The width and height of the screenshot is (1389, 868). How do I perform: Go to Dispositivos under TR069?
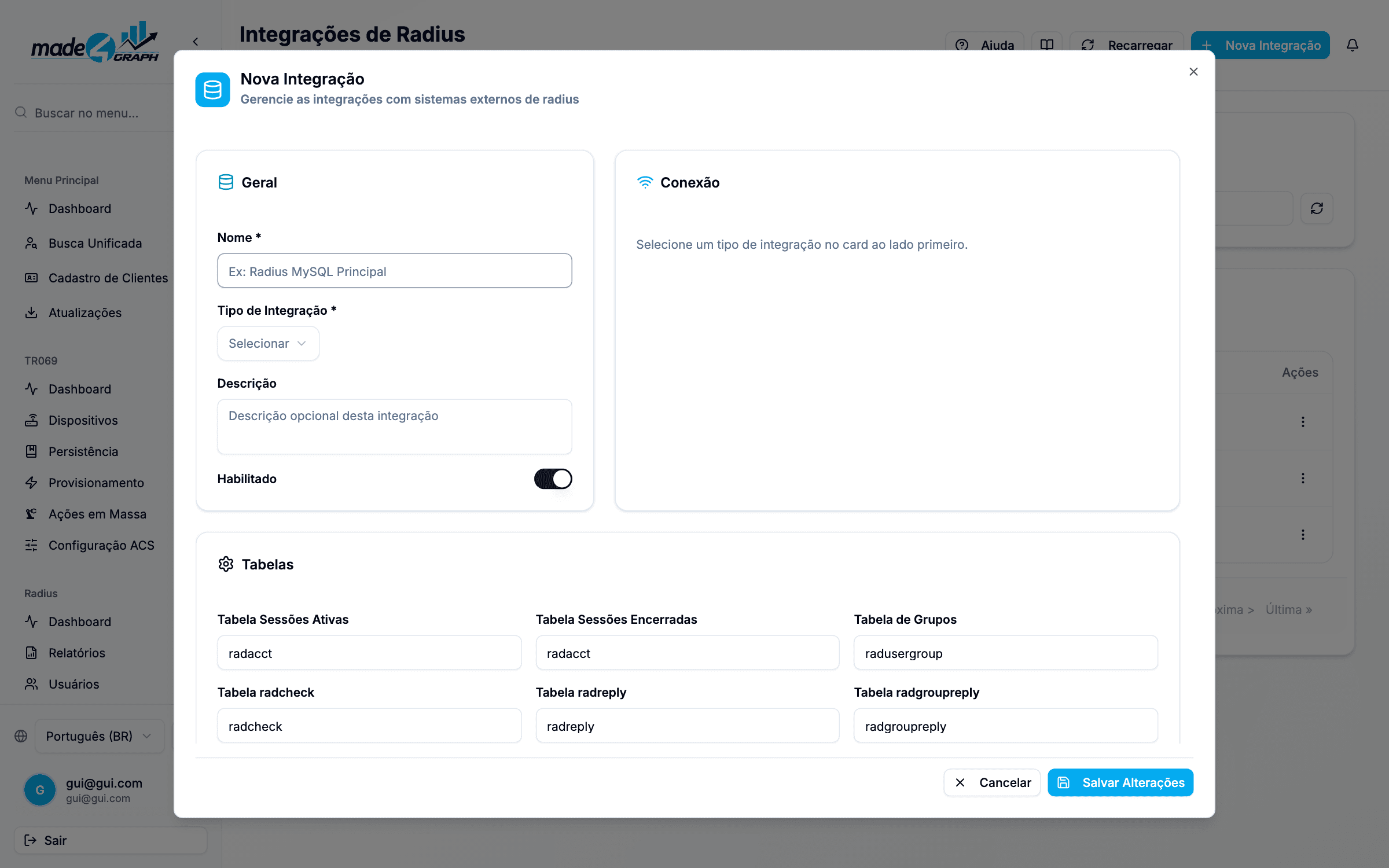(x=83, y=420)
